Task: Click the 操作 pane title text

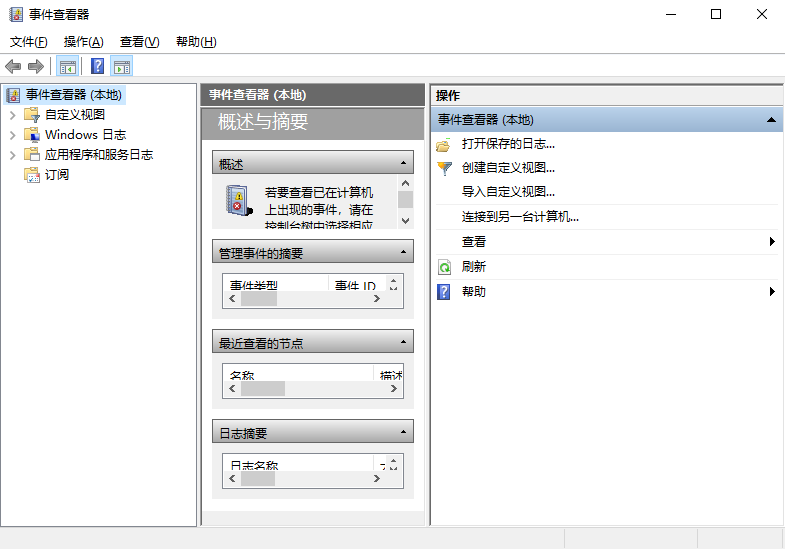Action: tap(448, 96)
